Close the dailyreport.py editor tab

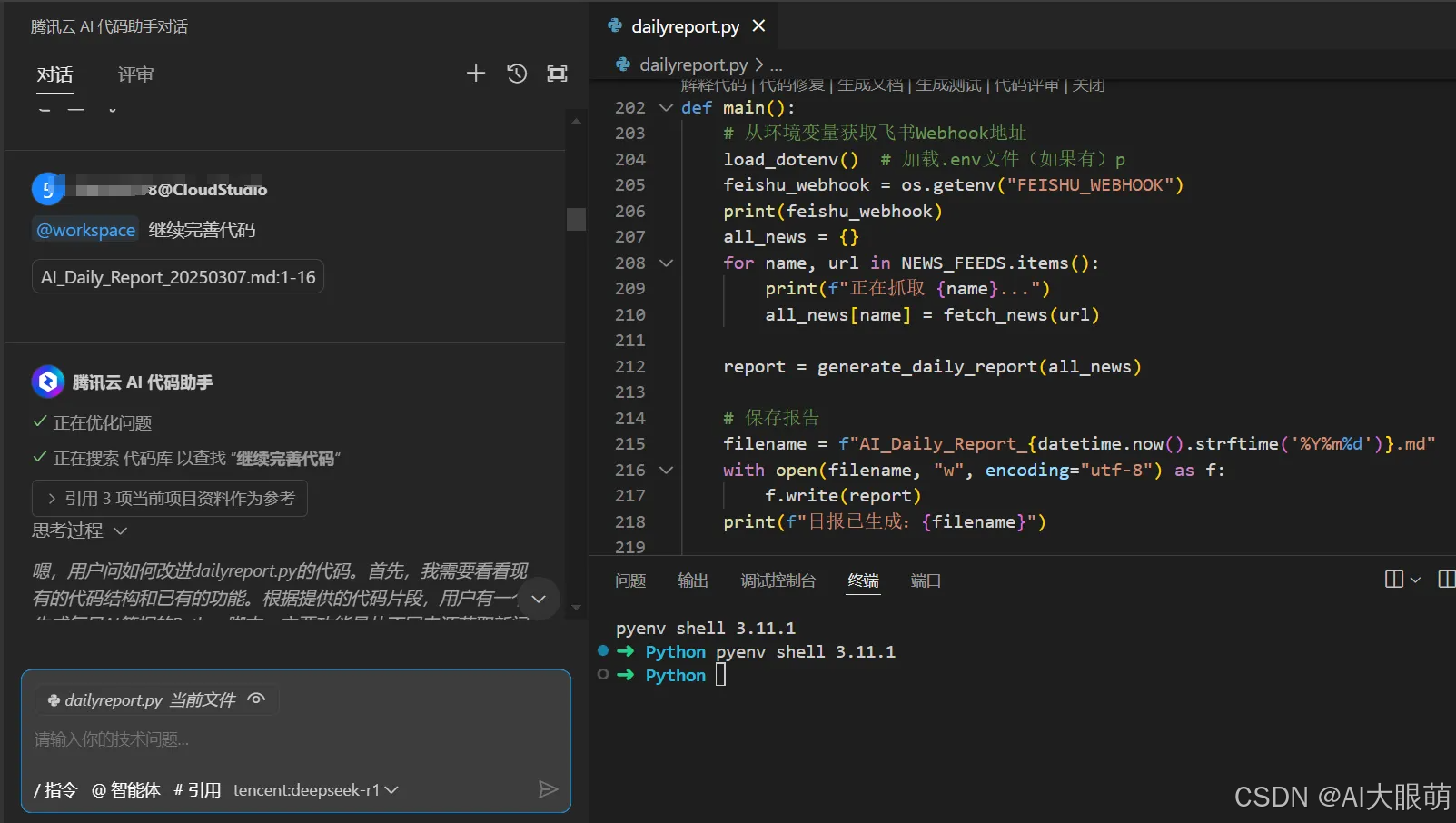[759, 26]
